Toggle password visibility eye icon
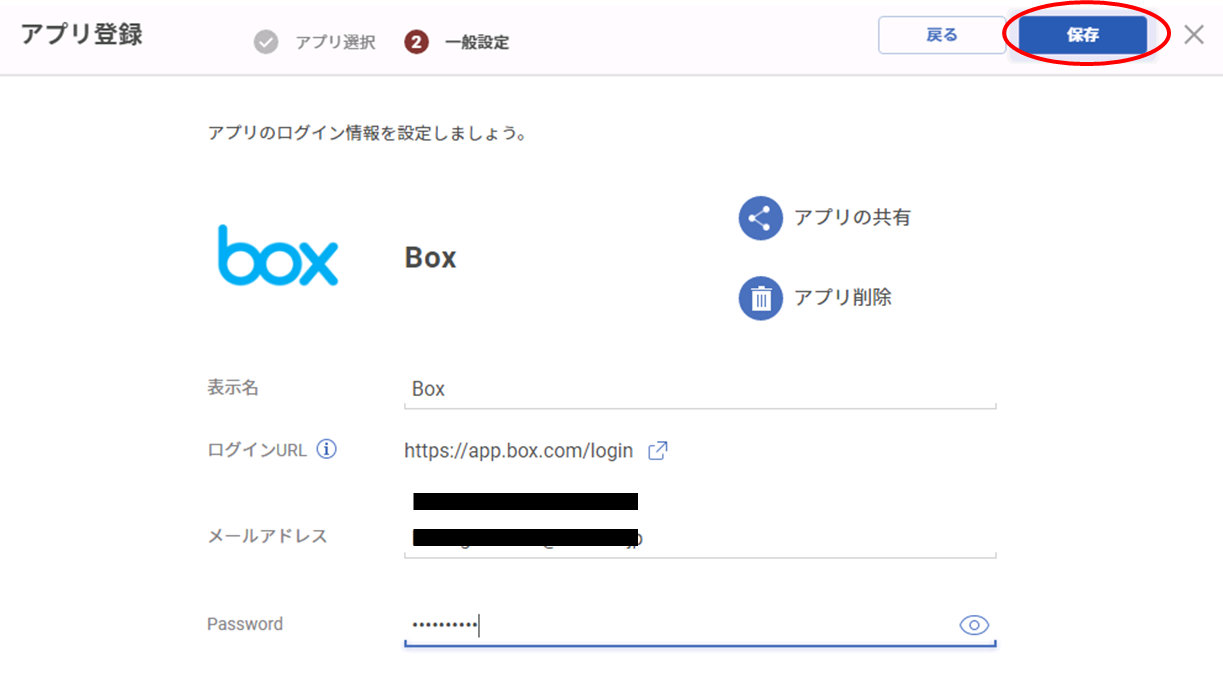Image resolution: width=1223 pixels, height=678 pixels. 974,626
